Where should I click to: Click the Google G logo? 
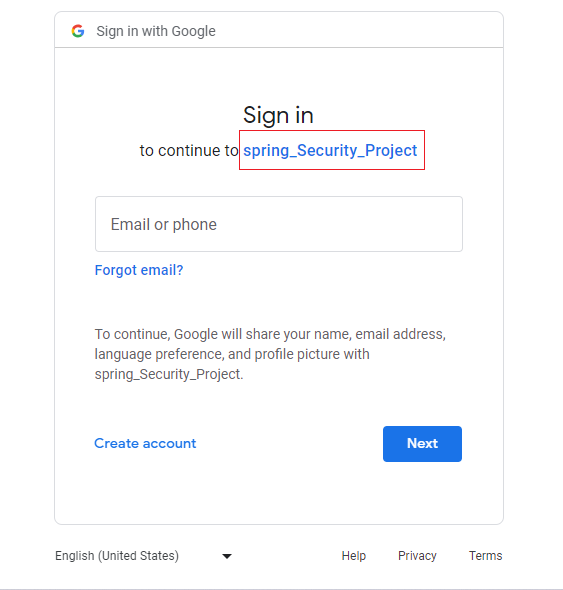(x=78, y=31)
